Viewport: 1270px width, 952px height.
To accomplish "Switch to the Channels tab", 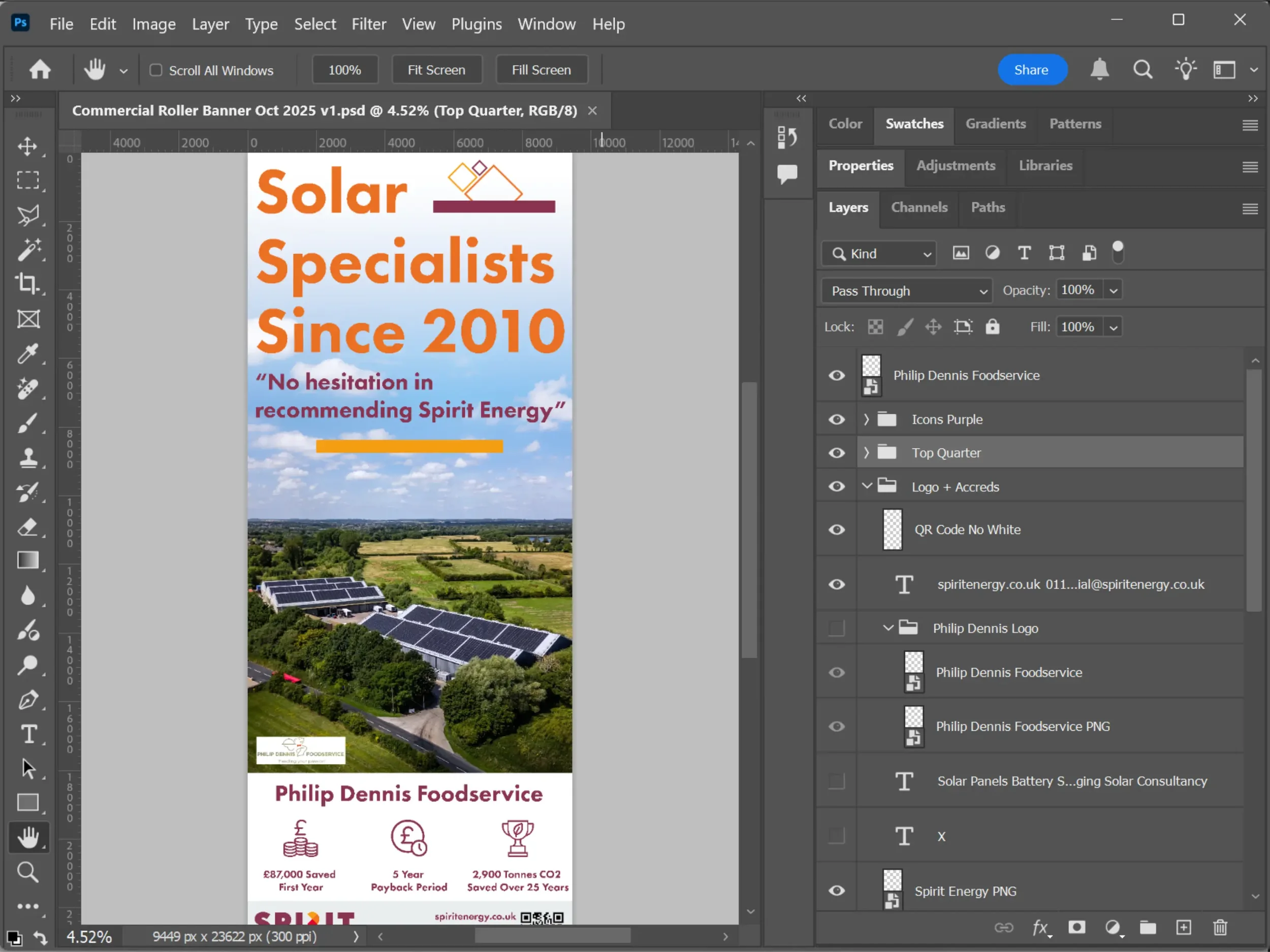I will [918, 208].
